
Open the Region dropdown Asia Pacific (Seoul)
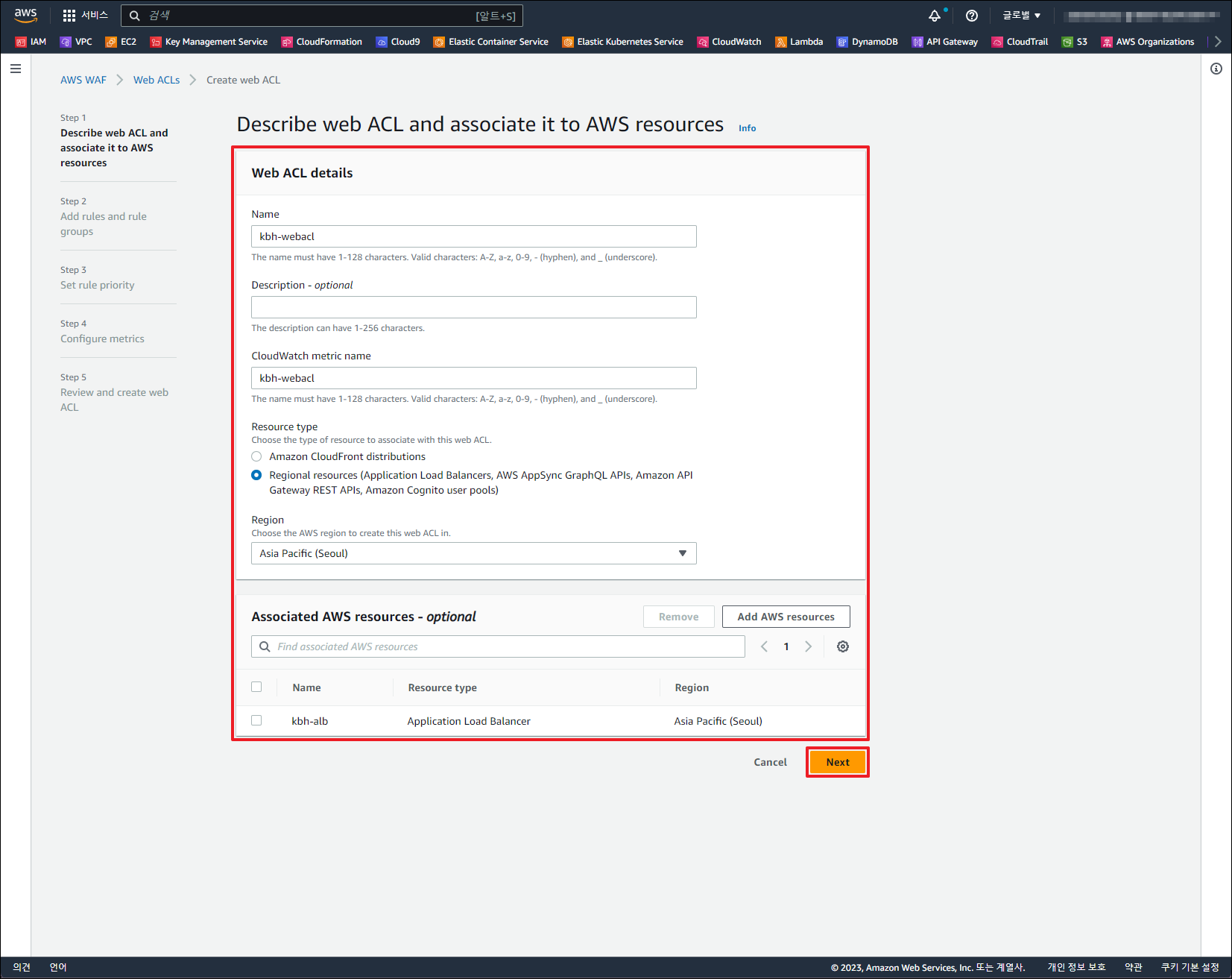[x=474, y=553]
